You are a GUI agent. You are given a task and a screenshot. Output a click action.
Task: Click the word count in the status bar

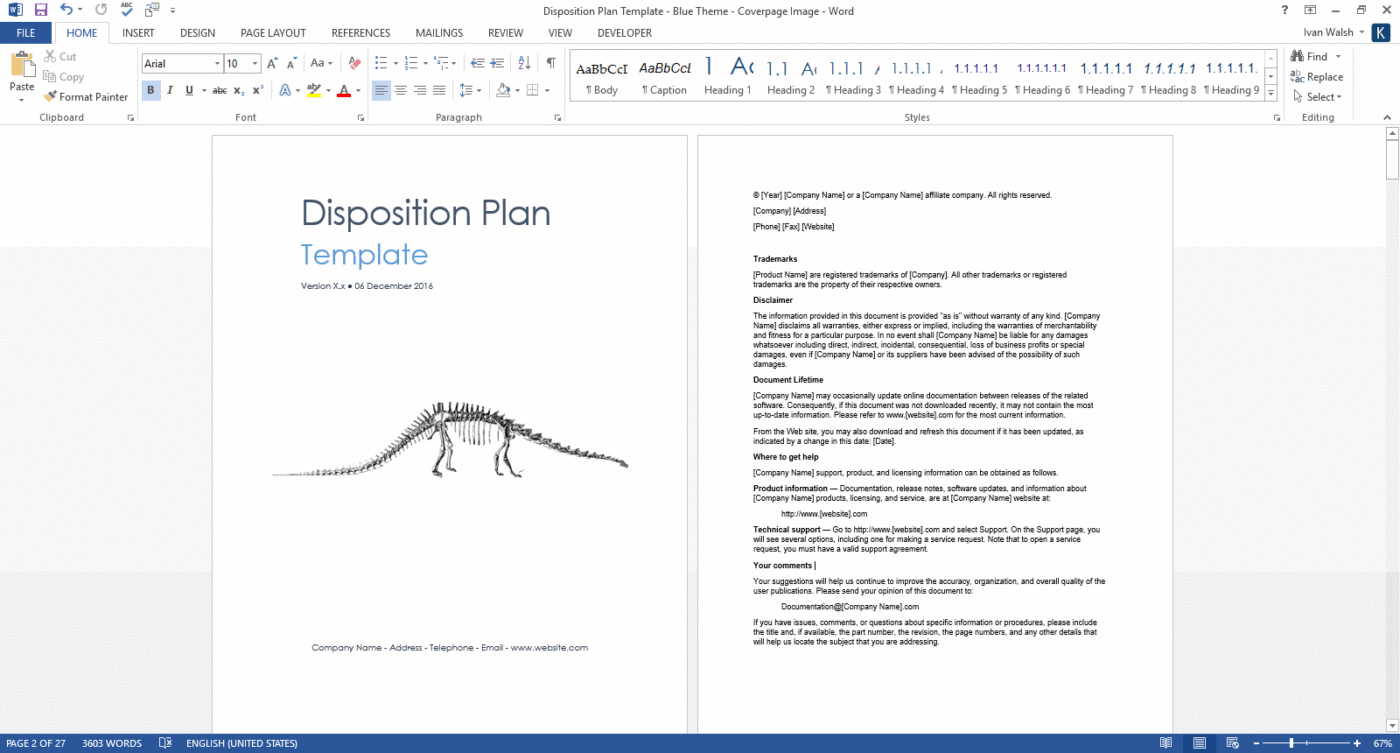tap(111, 743)
